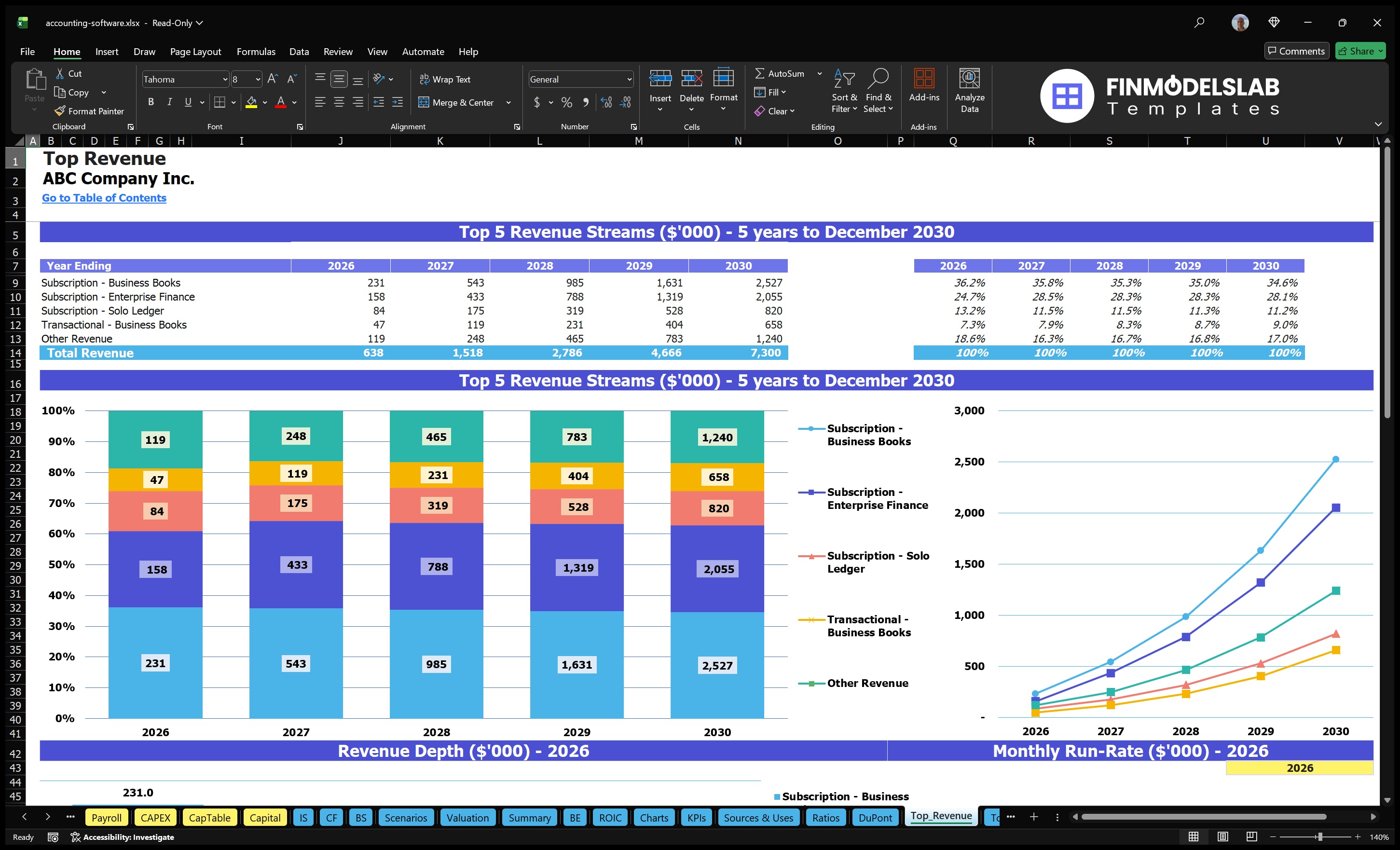Toggle bold formatting
The image size is (1400, 850).
click(151, 102)
